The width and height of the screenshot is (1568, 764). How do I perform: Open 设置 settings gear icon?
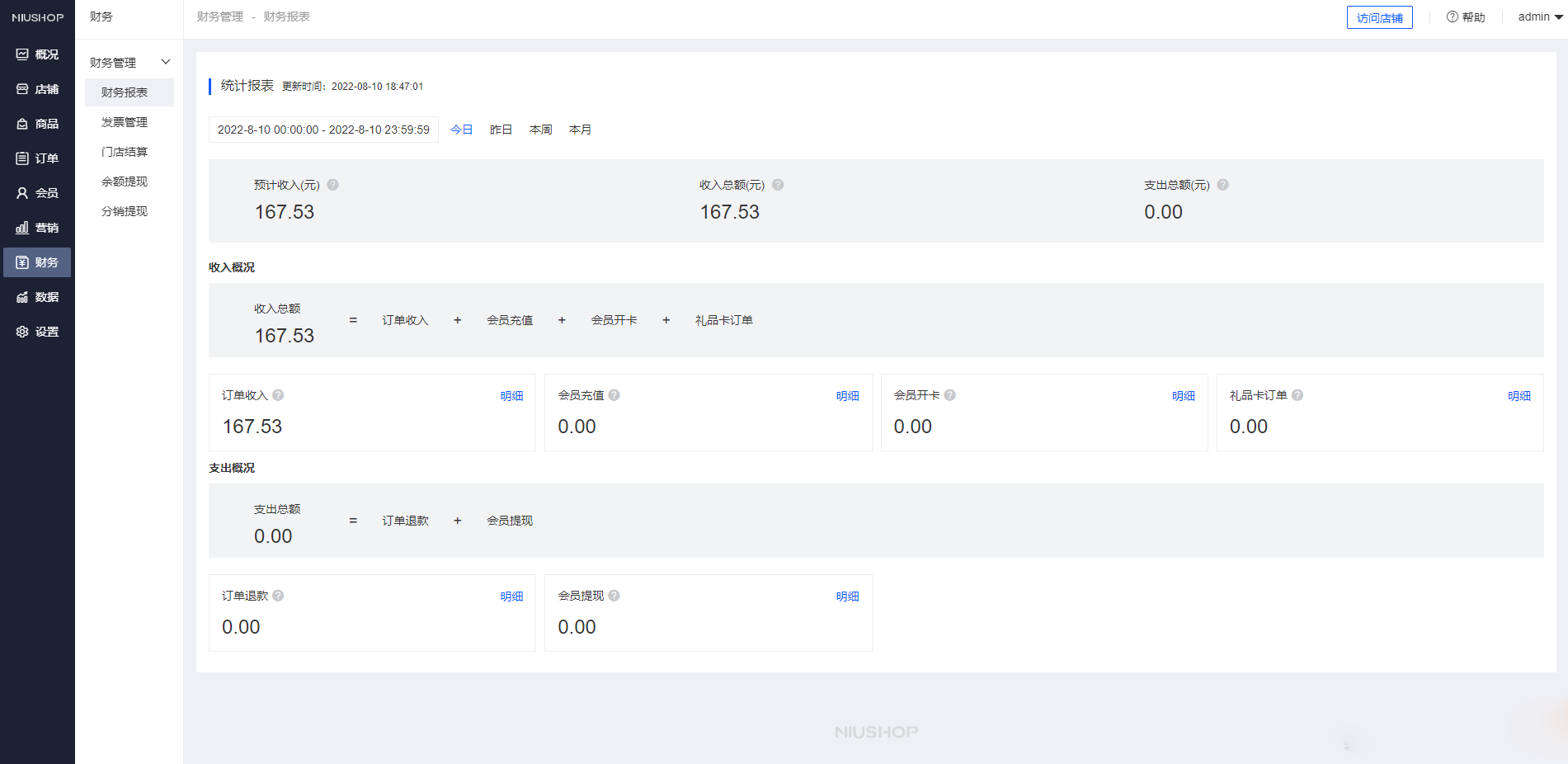tap(22, 332)
